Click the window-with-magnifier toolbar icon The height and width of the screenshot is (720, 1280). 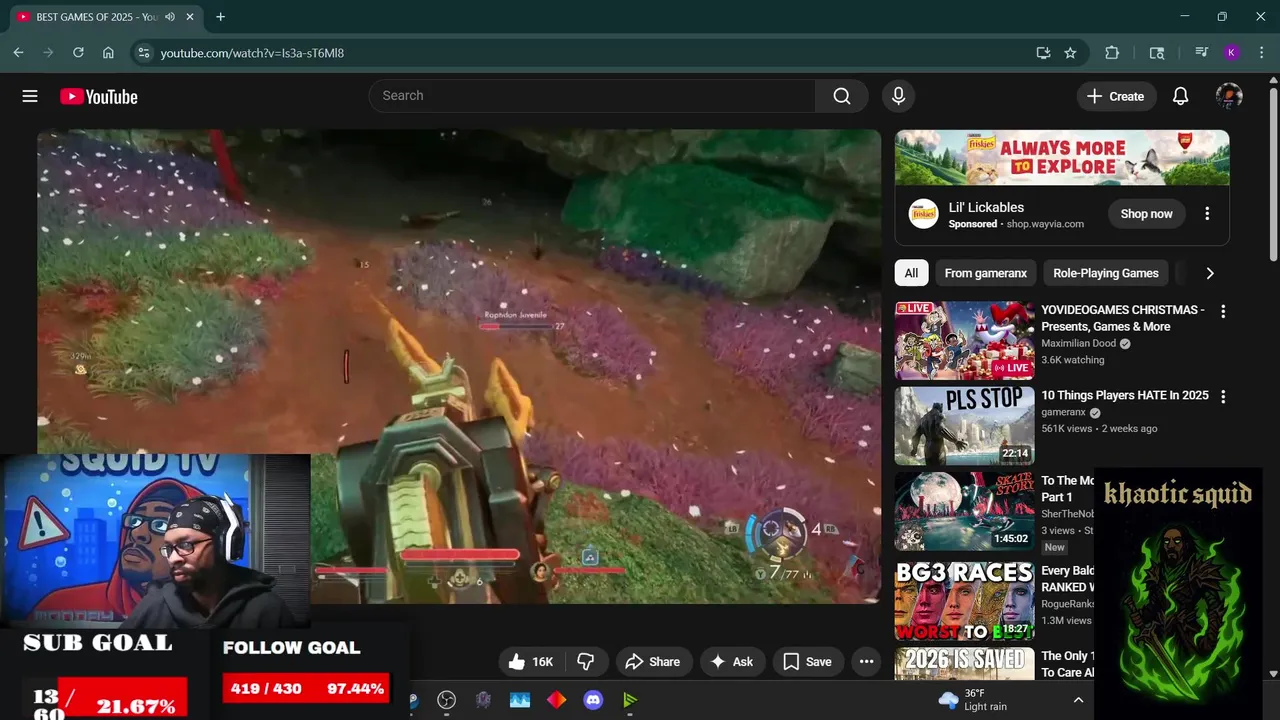(x=1157, y=53)
